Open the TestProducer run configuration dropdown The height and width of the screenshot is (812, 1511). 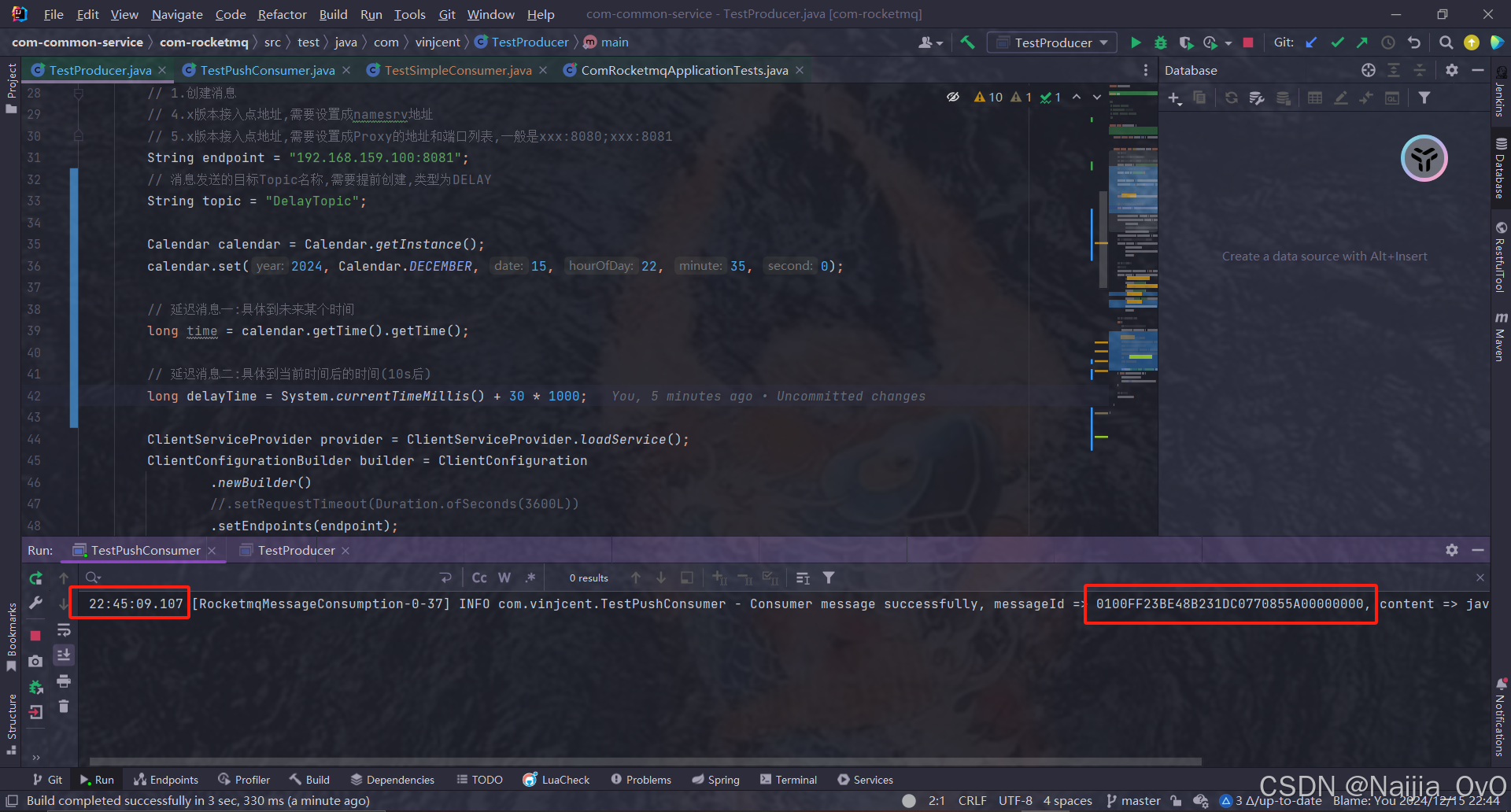(x=1052, y=42)
